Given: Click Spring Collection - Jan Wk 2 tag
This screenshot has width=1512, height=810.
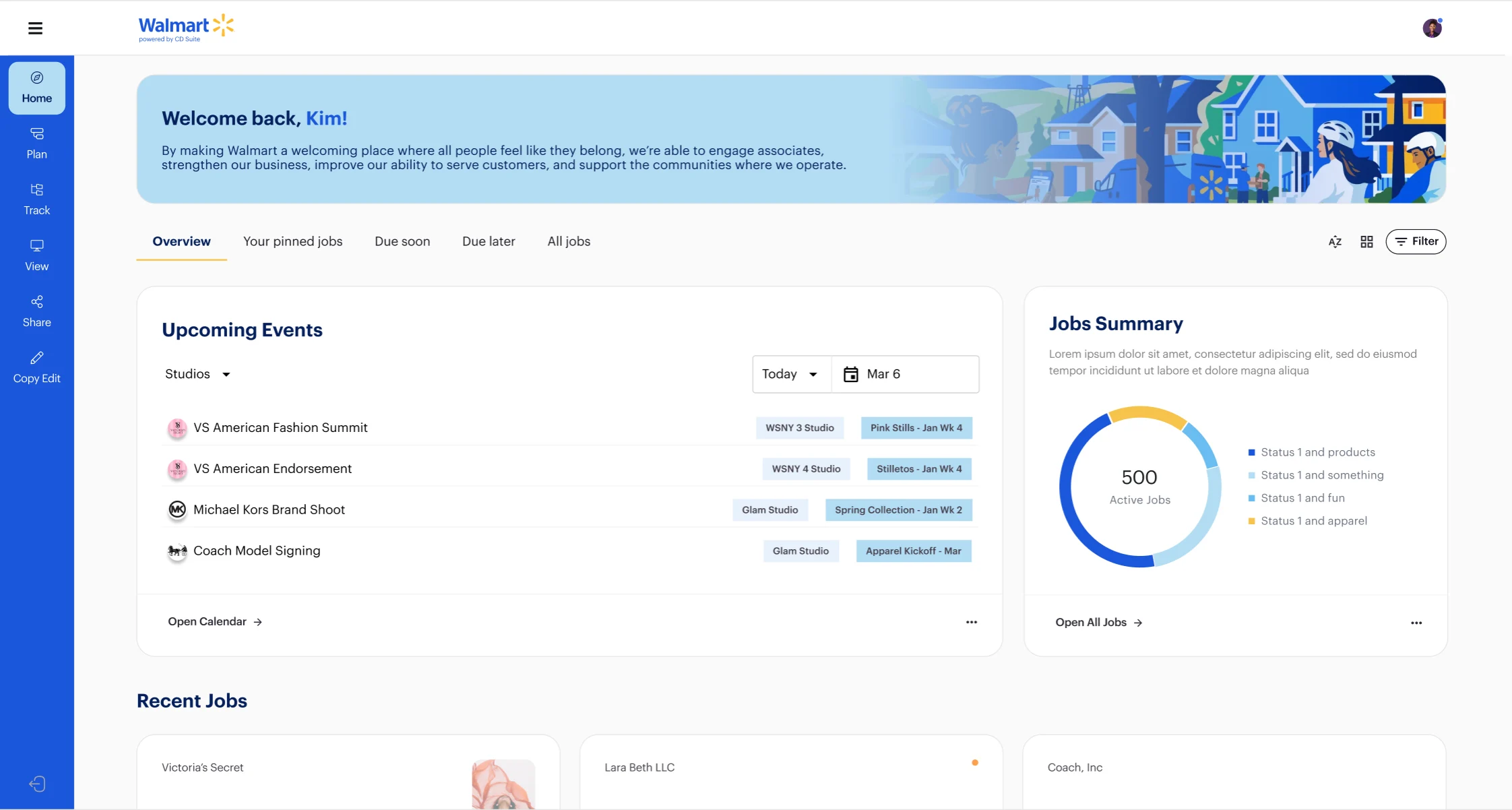Looking at the screenshot, I should coord(899,510).
